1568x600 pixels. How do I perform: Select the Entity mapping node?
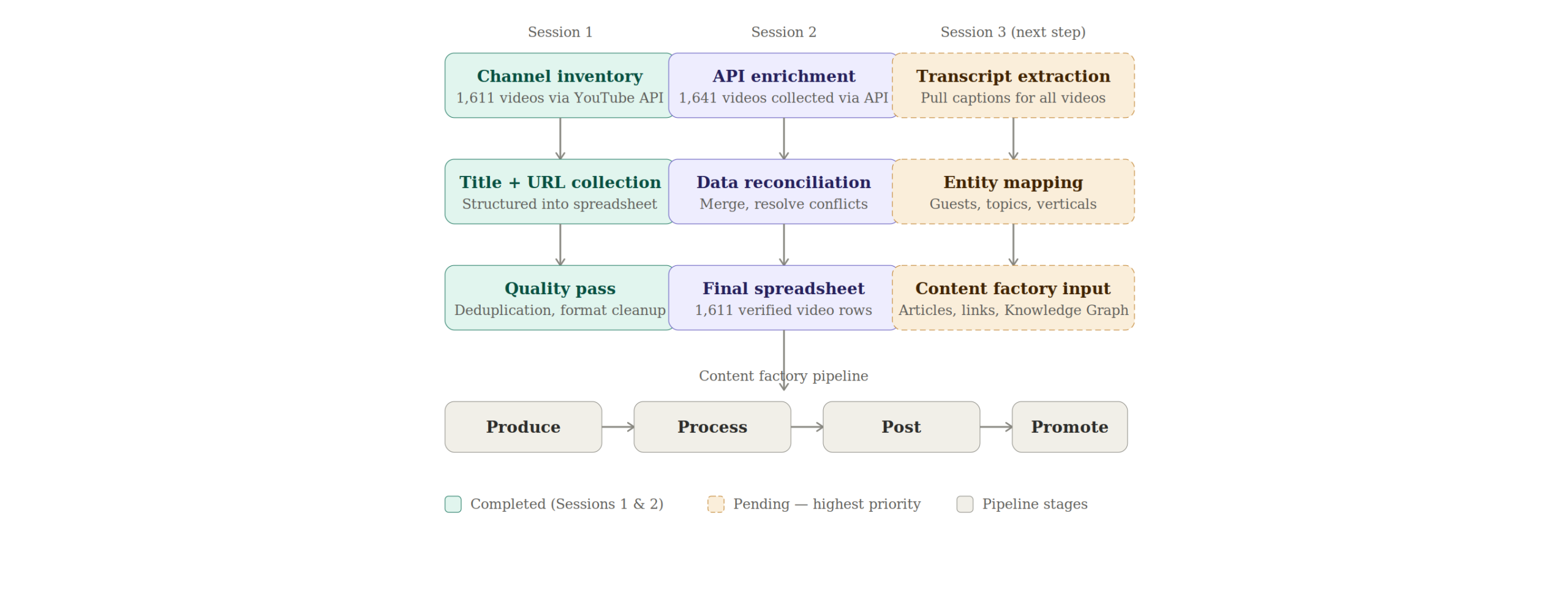coord(1013,191)
